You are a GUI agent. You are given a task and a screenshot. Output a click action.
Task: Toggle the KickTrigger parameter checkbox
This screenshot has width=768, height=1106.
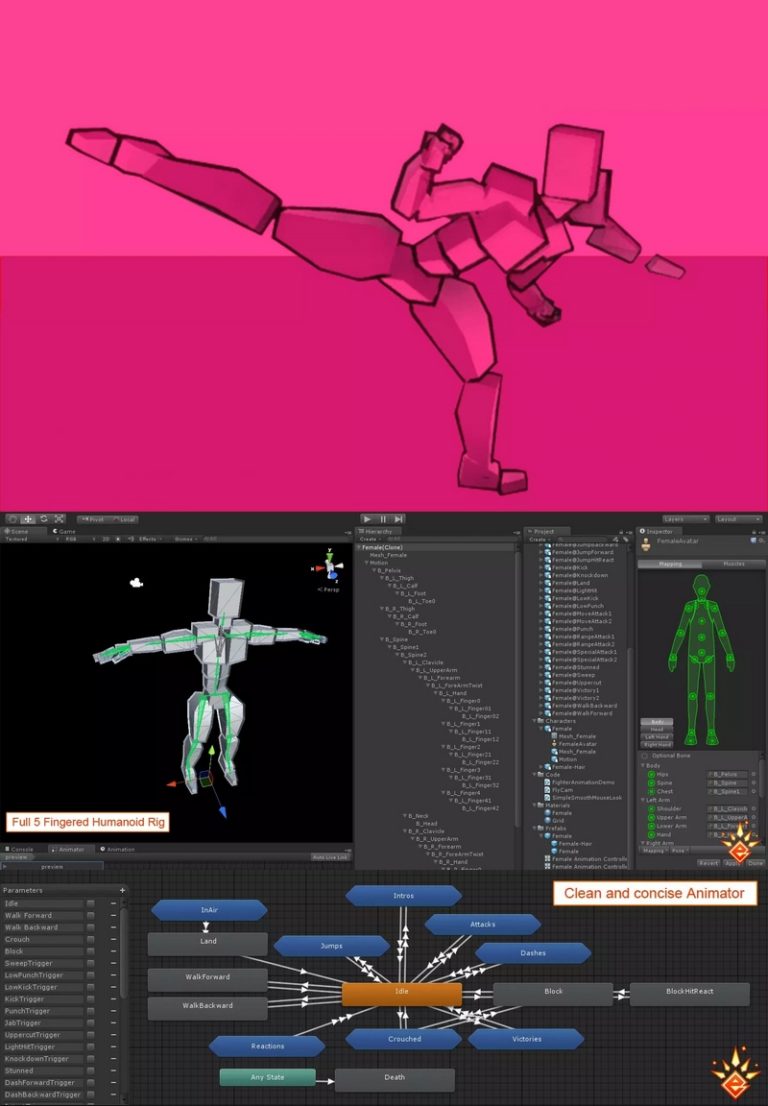pos(90,999)
